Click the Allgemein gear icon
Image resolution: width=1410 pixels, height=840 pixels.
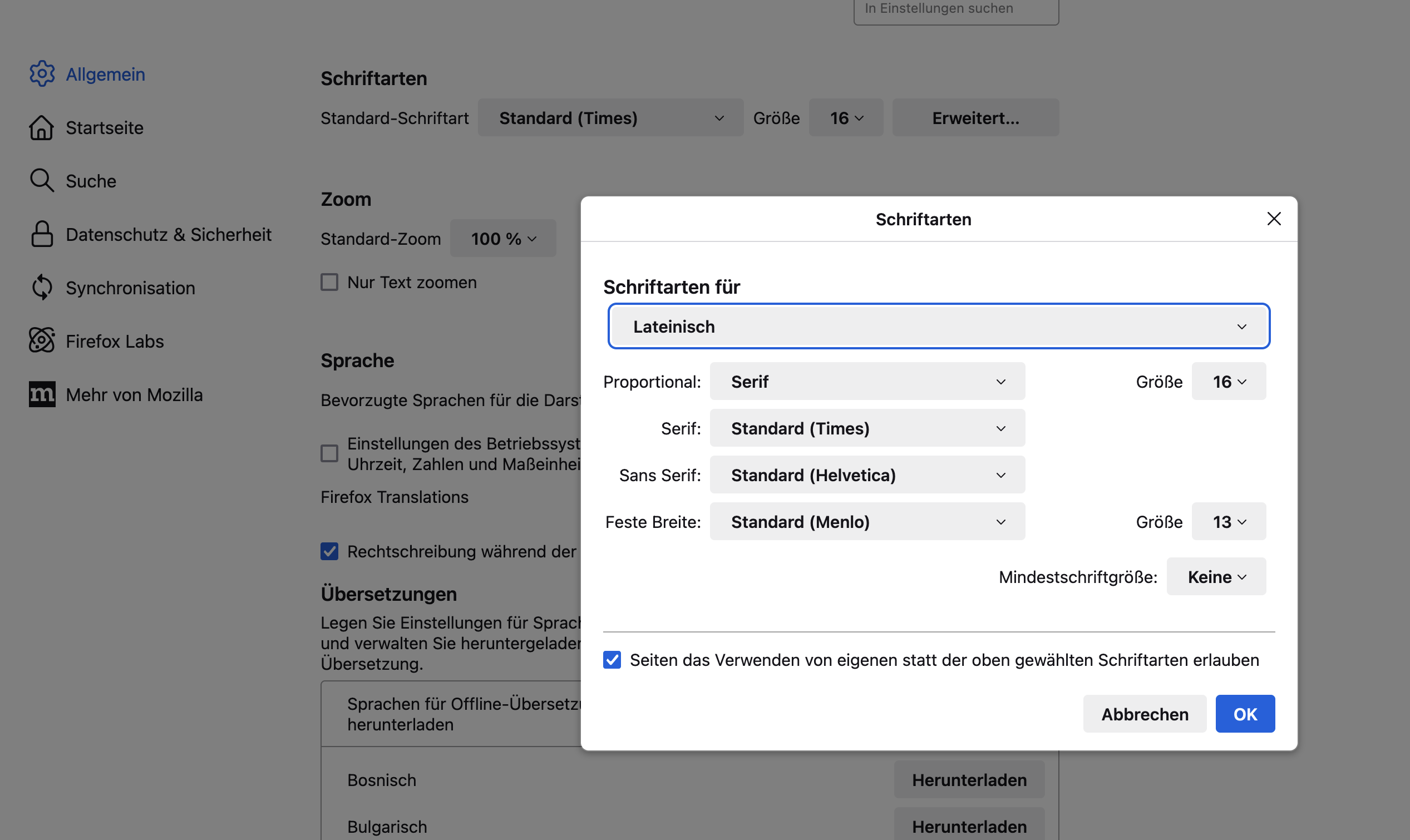pyautogui.click(x=42, y=73)
